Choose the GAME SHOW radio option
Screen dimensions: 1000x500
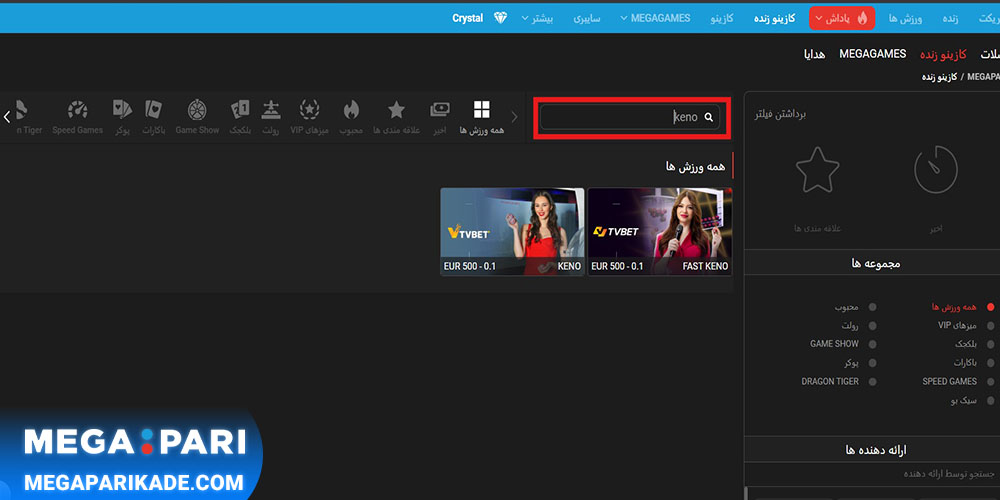tap(872, 344)
